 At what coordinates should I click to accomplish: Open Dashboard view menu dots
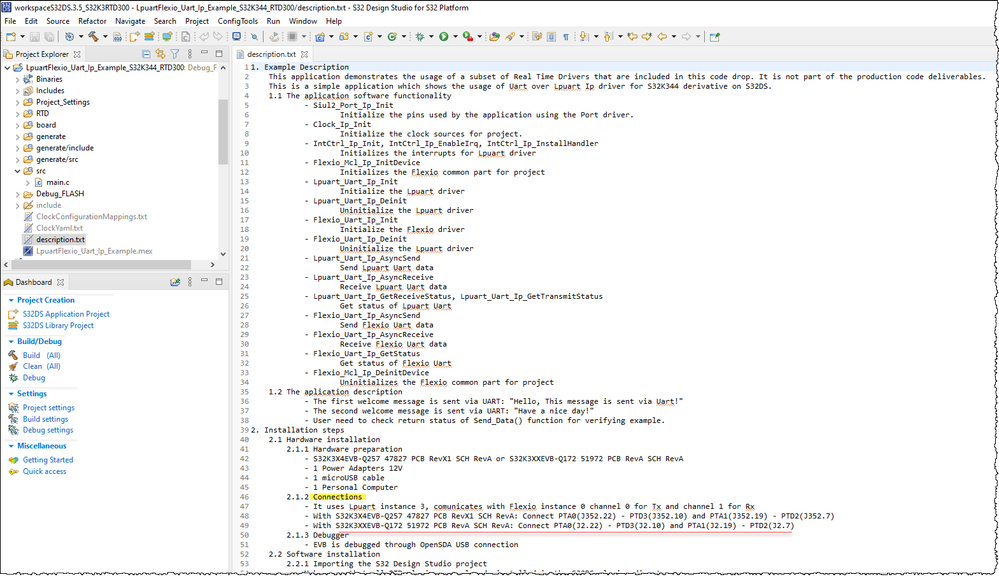point(189,282)
